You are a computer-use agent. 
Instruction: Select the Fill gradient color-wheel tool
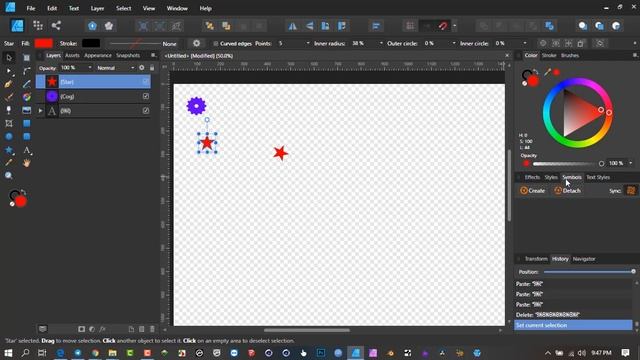pyautogui.click(x=27, y=97)
